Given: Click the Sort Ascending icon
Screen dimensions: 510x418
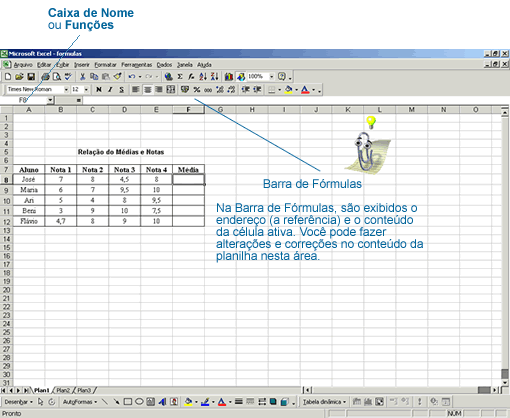Looking at the screenshot, I should (203, 77).
